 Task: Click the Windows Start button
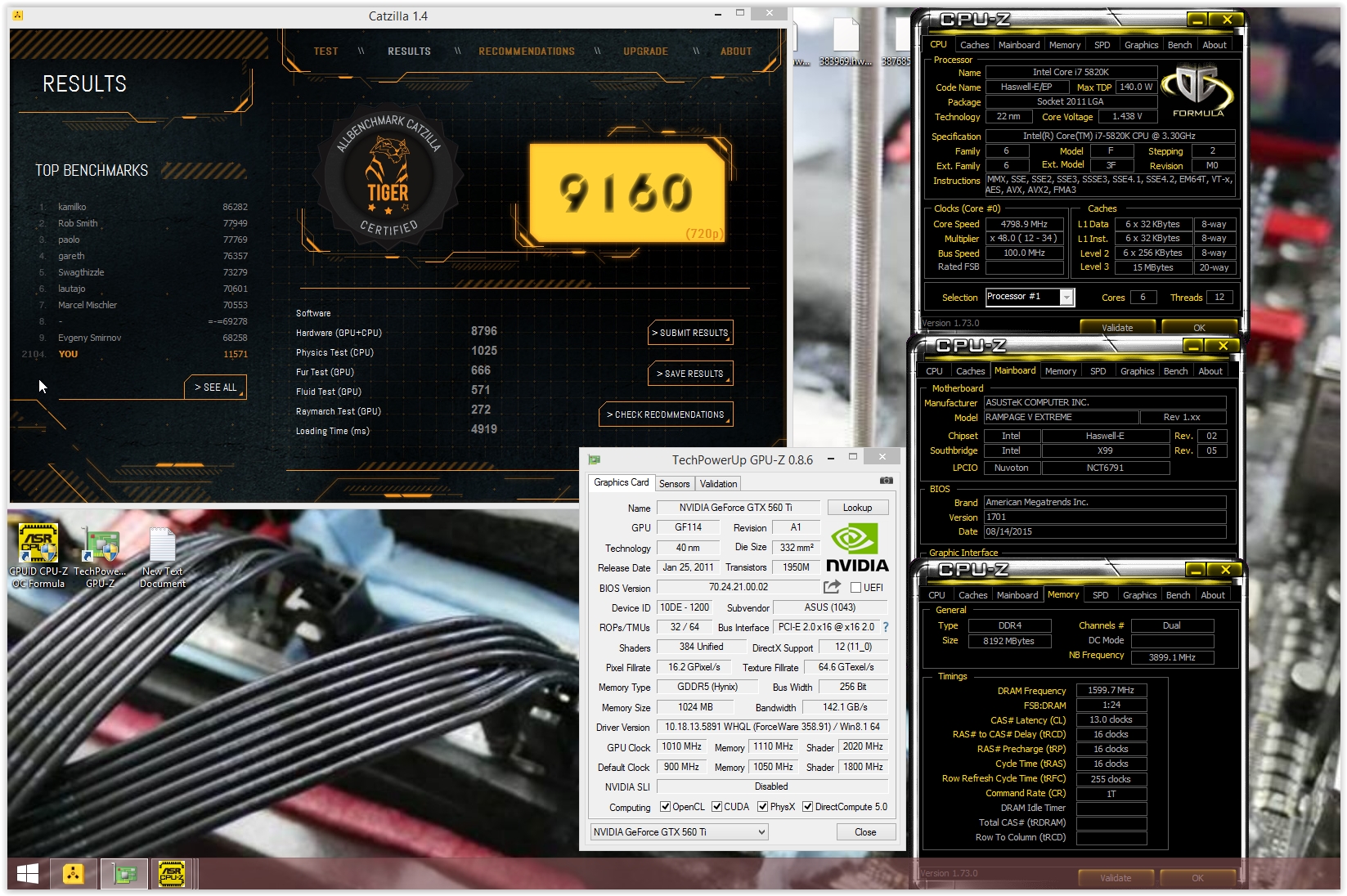(x=28, y=874)
